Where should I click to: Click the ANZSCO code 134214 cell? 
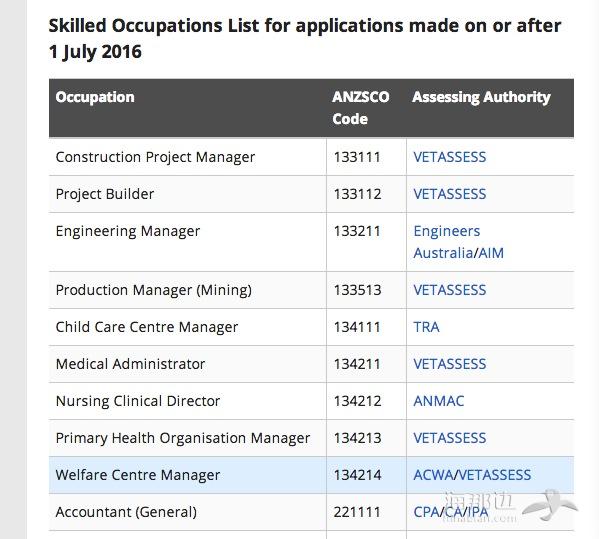tap(366, 475)
